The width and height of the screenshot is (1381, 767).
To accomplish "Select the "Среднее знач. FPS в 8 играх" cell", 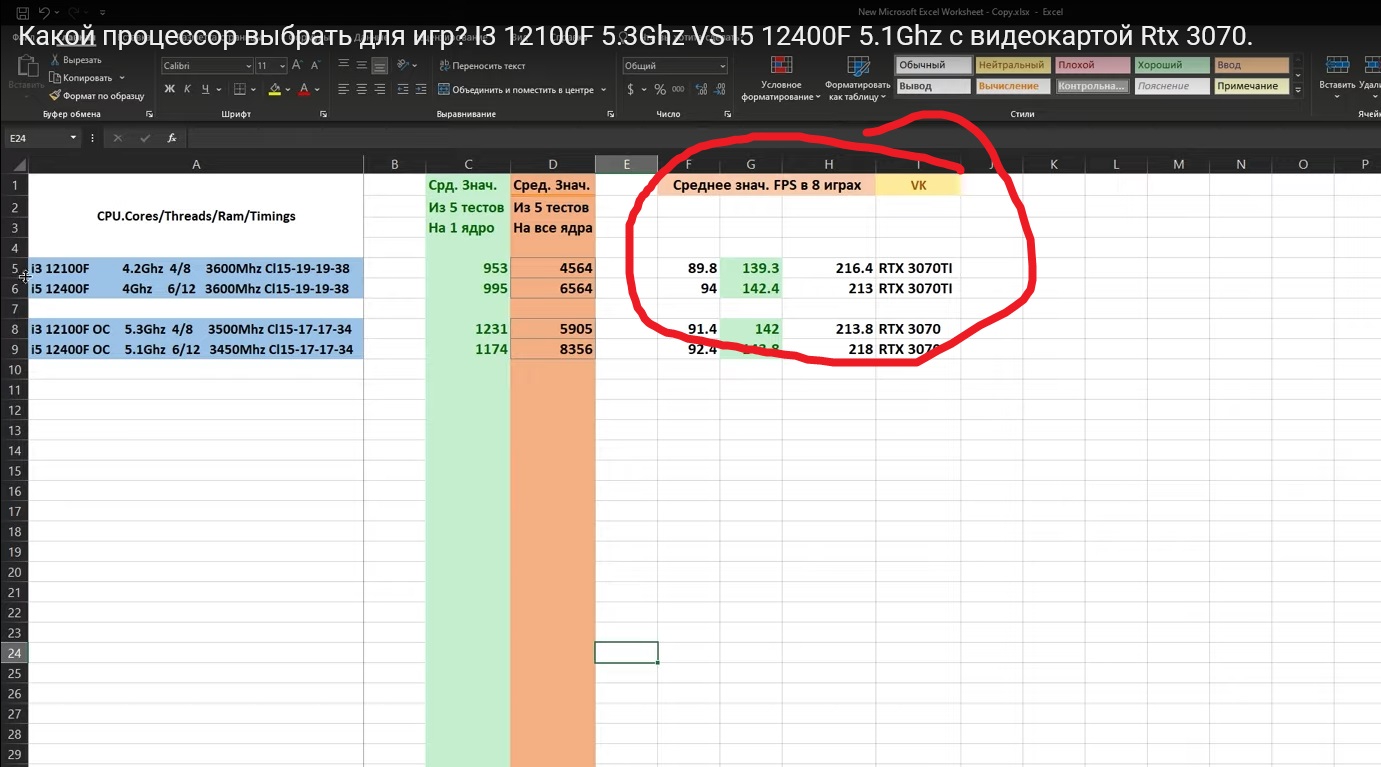I will click(767, 185).
